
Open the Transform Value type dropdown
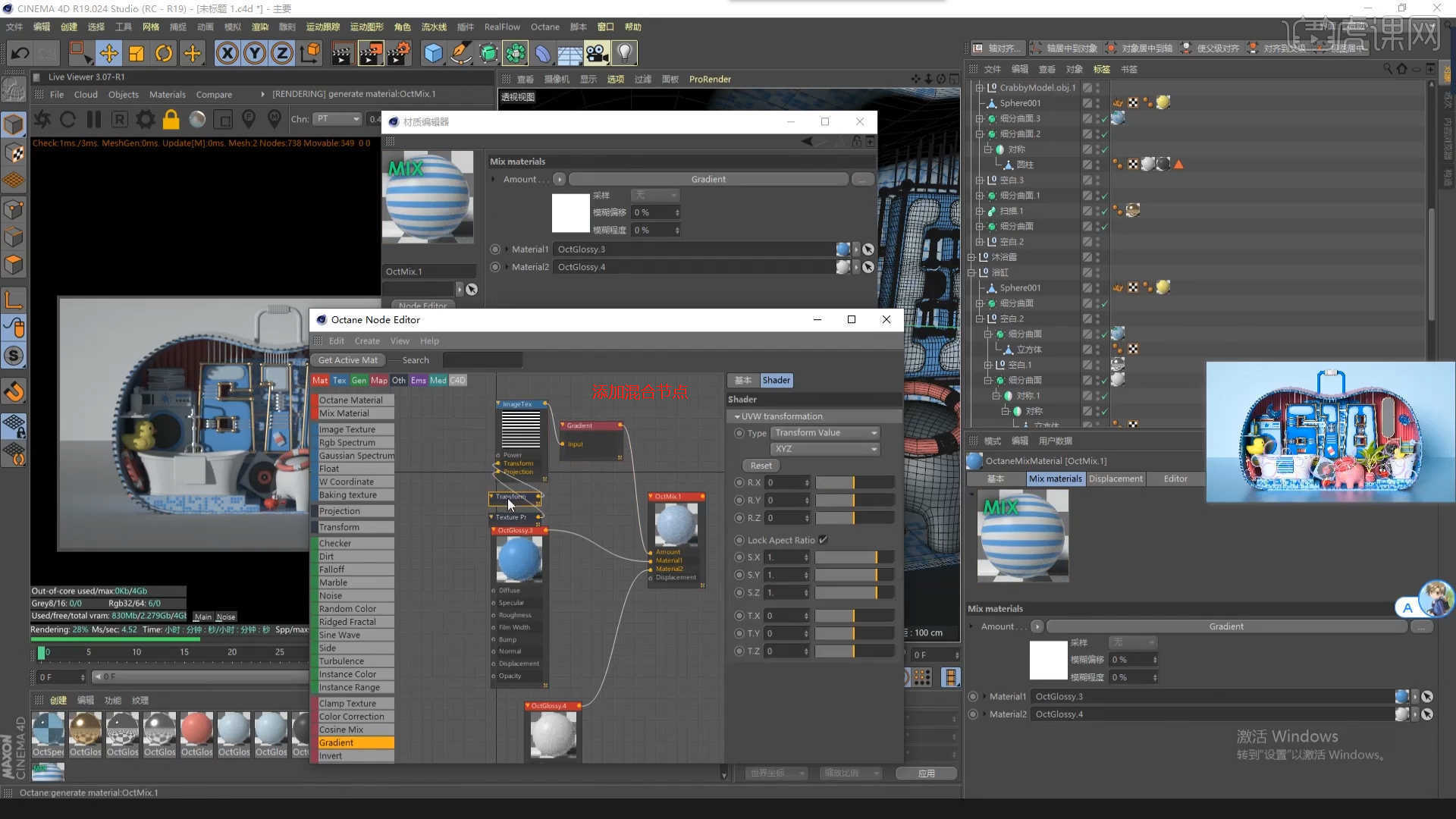click(825, 433)
